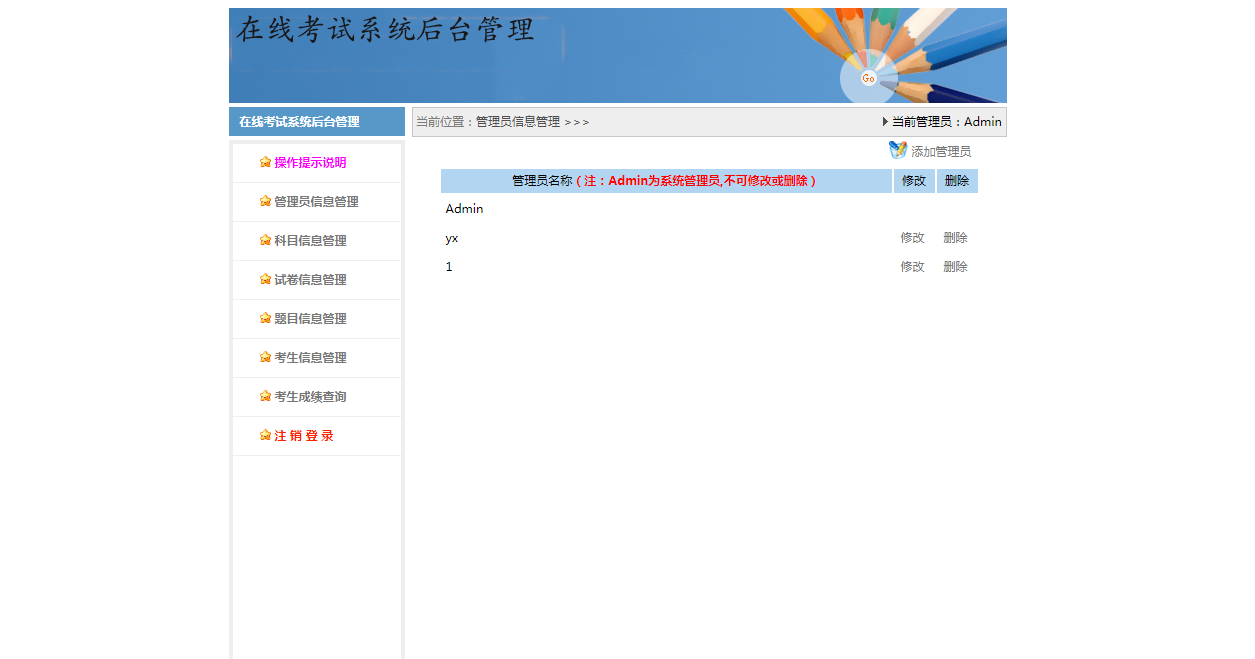Select the Admin row name
The height and width of the screenshot is (659, 1255).
coord(464,209)
